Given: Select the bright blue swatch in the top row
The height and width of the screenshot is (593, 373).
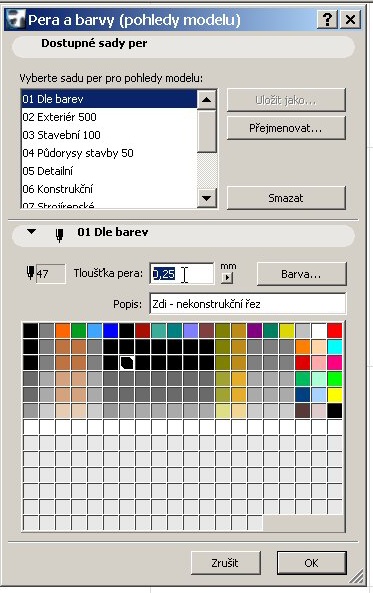Looking at the screenshot, I should 110,331.
